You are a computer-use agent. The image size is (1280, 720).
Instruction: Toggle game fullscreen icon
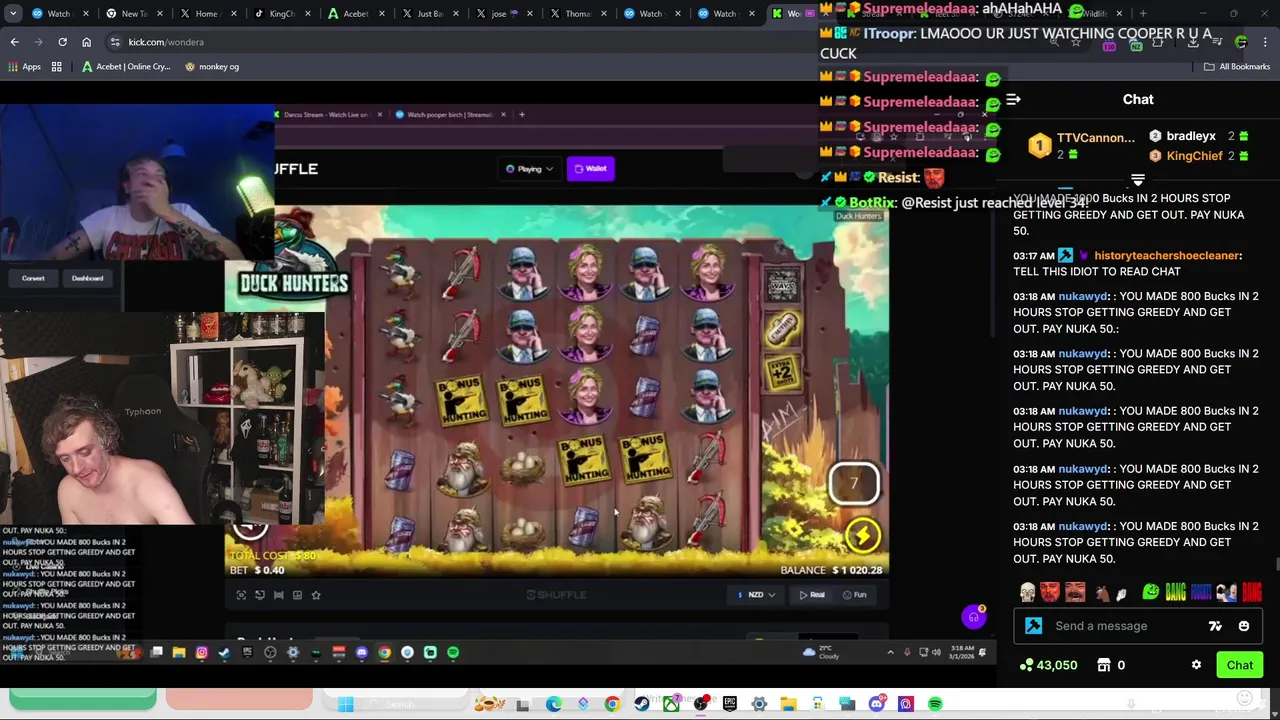pos(241,595)
